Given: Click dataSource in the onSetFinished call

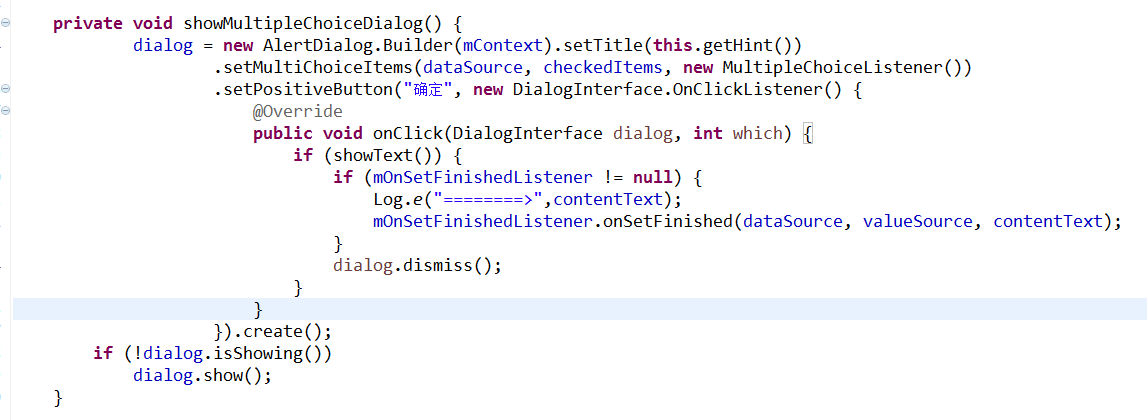Looking at the screenshot, I should [792, 222].
